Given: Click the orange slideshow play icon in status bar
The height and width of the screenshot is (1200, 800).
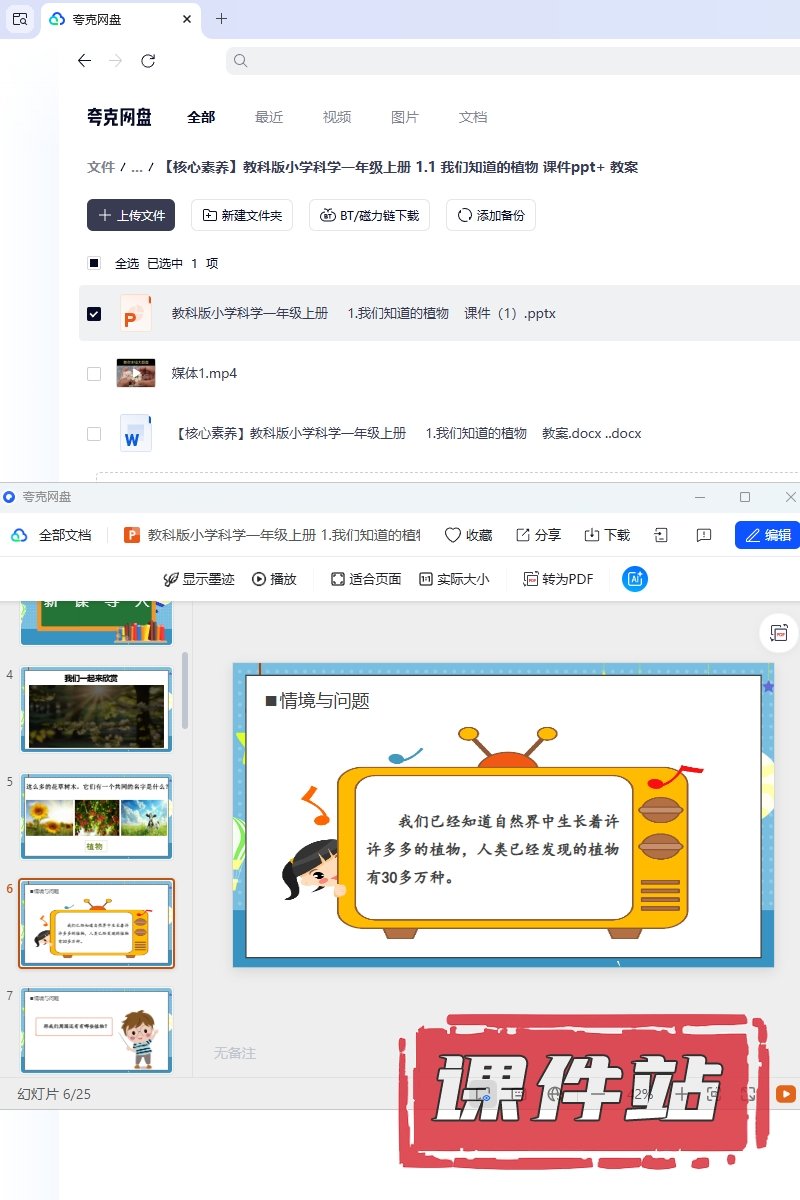Looking at the screenshot, I should [786, 1094].
